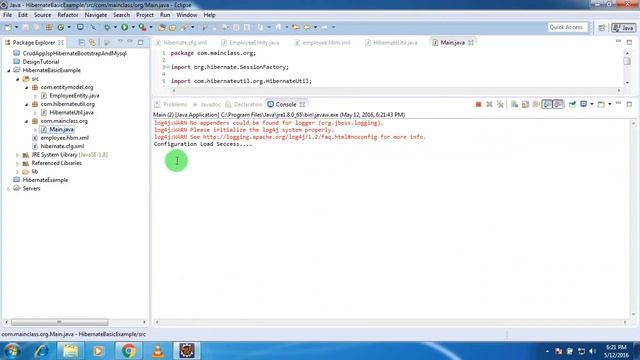Open the Refactor menu
Image resolution: width=640 pixels, height=360 pixels.
68,15
